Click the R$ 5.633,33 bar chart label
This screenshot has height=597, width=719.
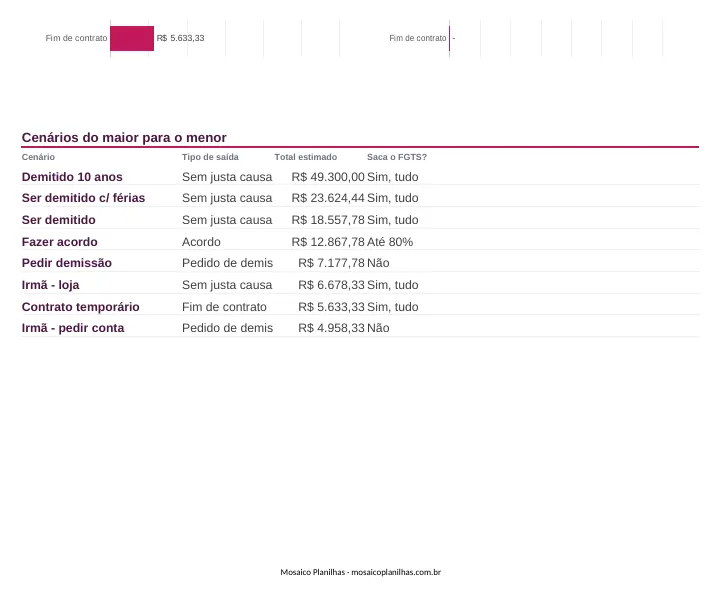pos(180,38)
